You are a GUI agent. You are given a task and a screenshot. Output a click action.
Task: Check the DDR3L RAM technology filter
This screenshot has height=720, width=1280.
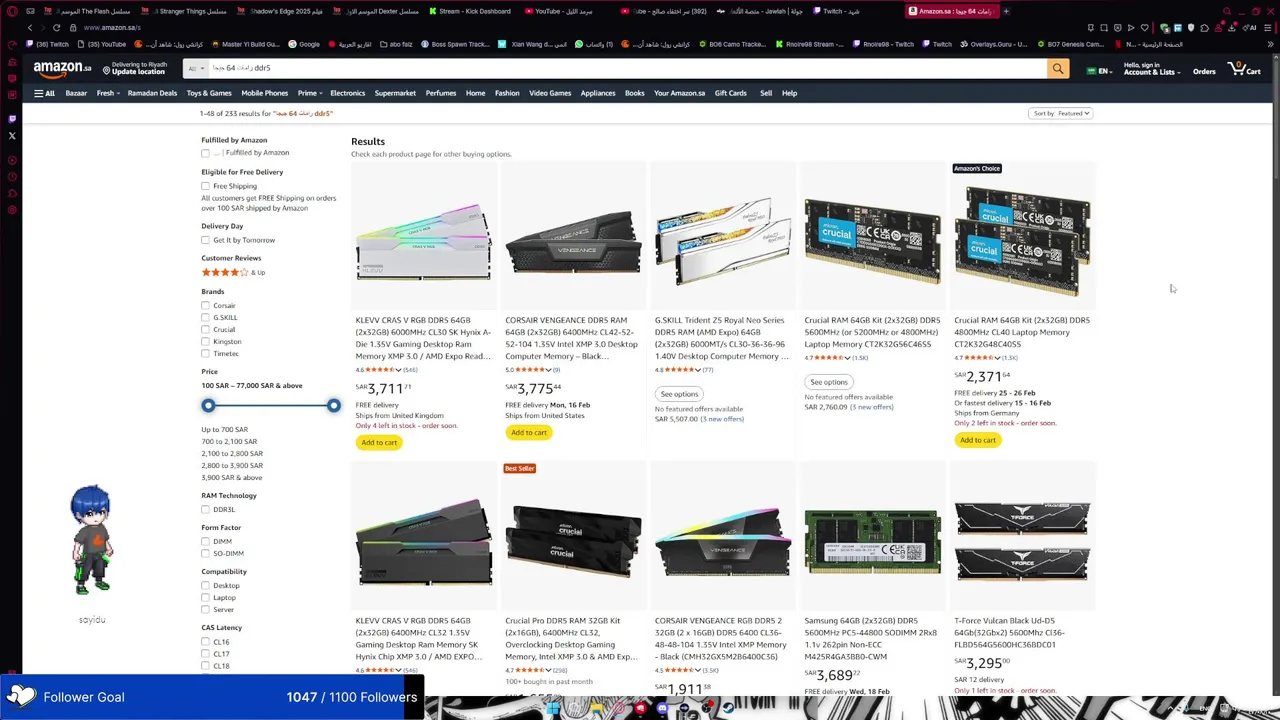point(205,509)
